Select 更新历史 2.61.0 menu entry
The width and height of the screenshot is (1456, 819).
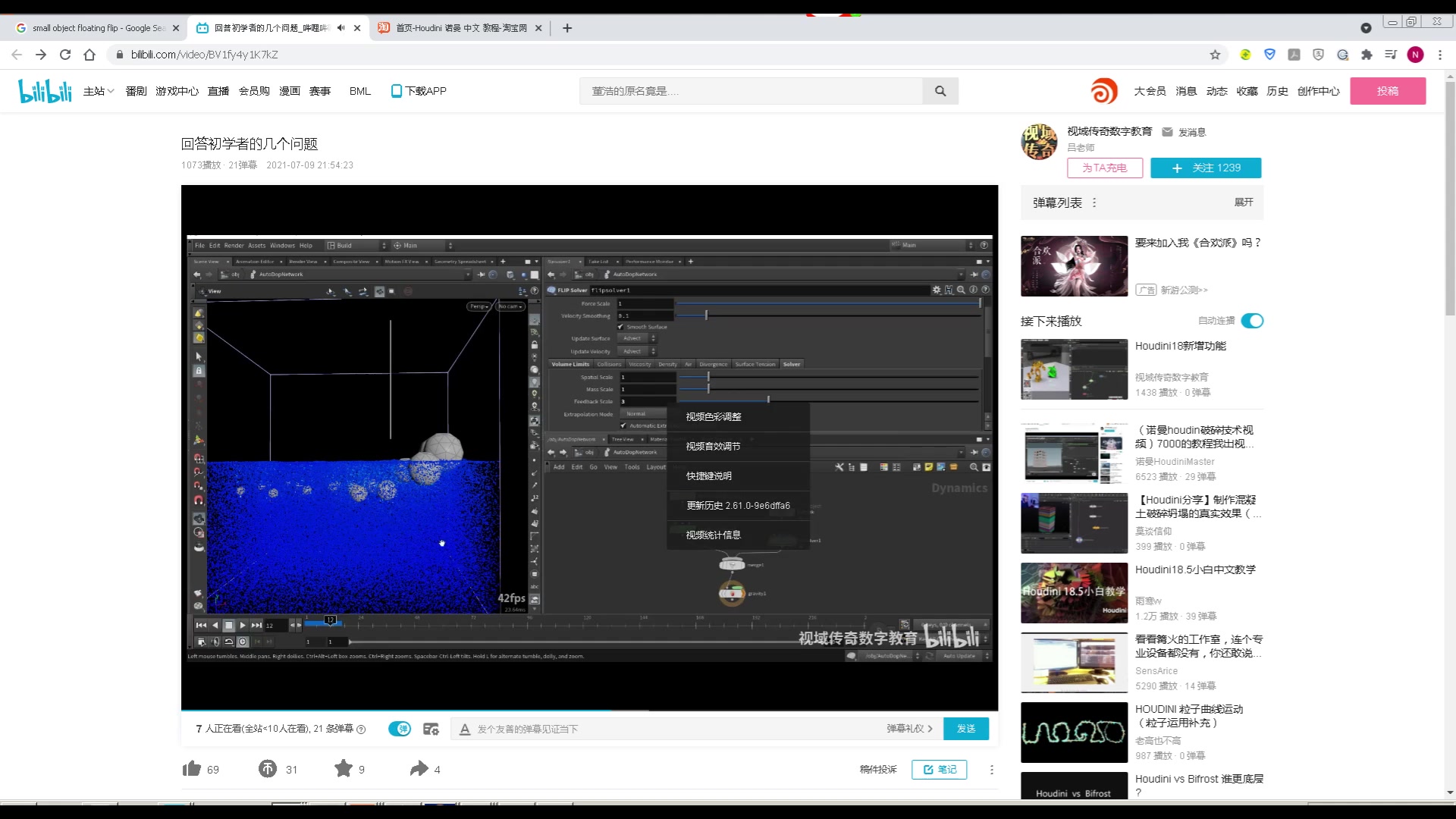coord(738,506)
